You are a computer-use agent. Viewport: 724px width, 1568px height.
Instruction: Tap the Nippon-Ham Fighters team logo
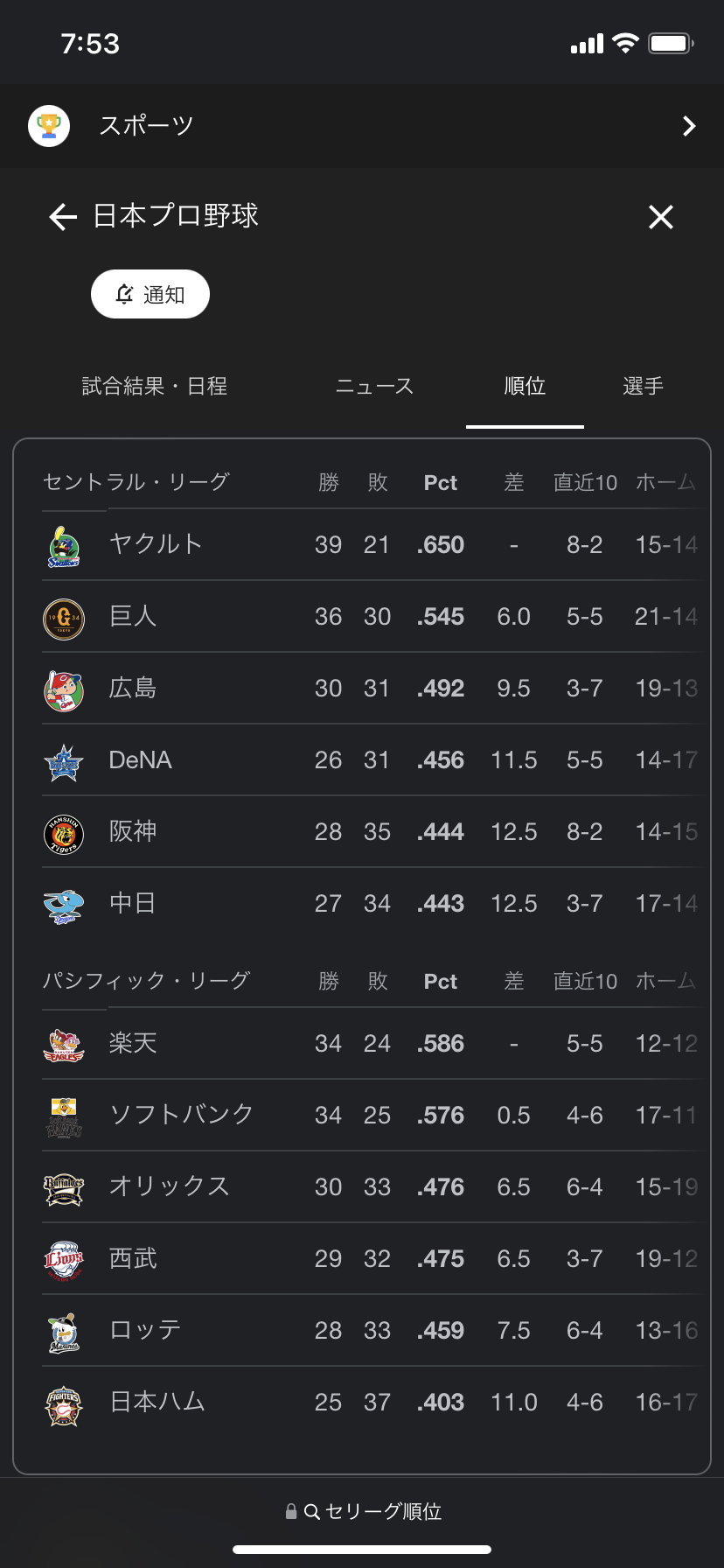(x=64, y=1404)
